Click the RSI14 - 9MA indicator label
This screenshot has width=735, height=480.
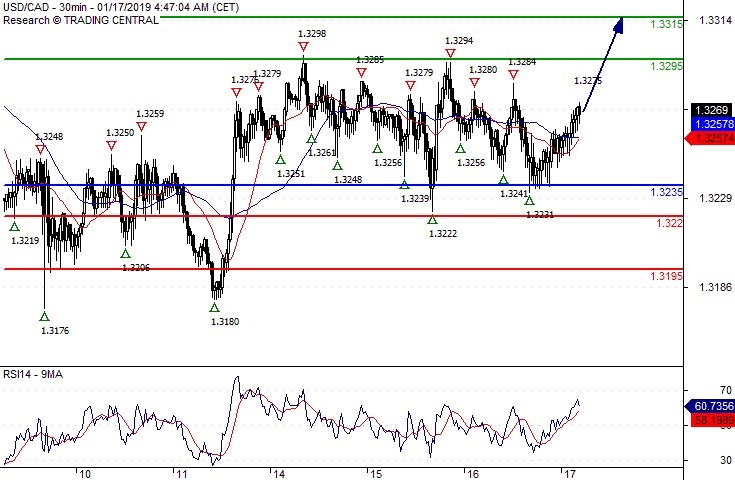tap(33, 374)
